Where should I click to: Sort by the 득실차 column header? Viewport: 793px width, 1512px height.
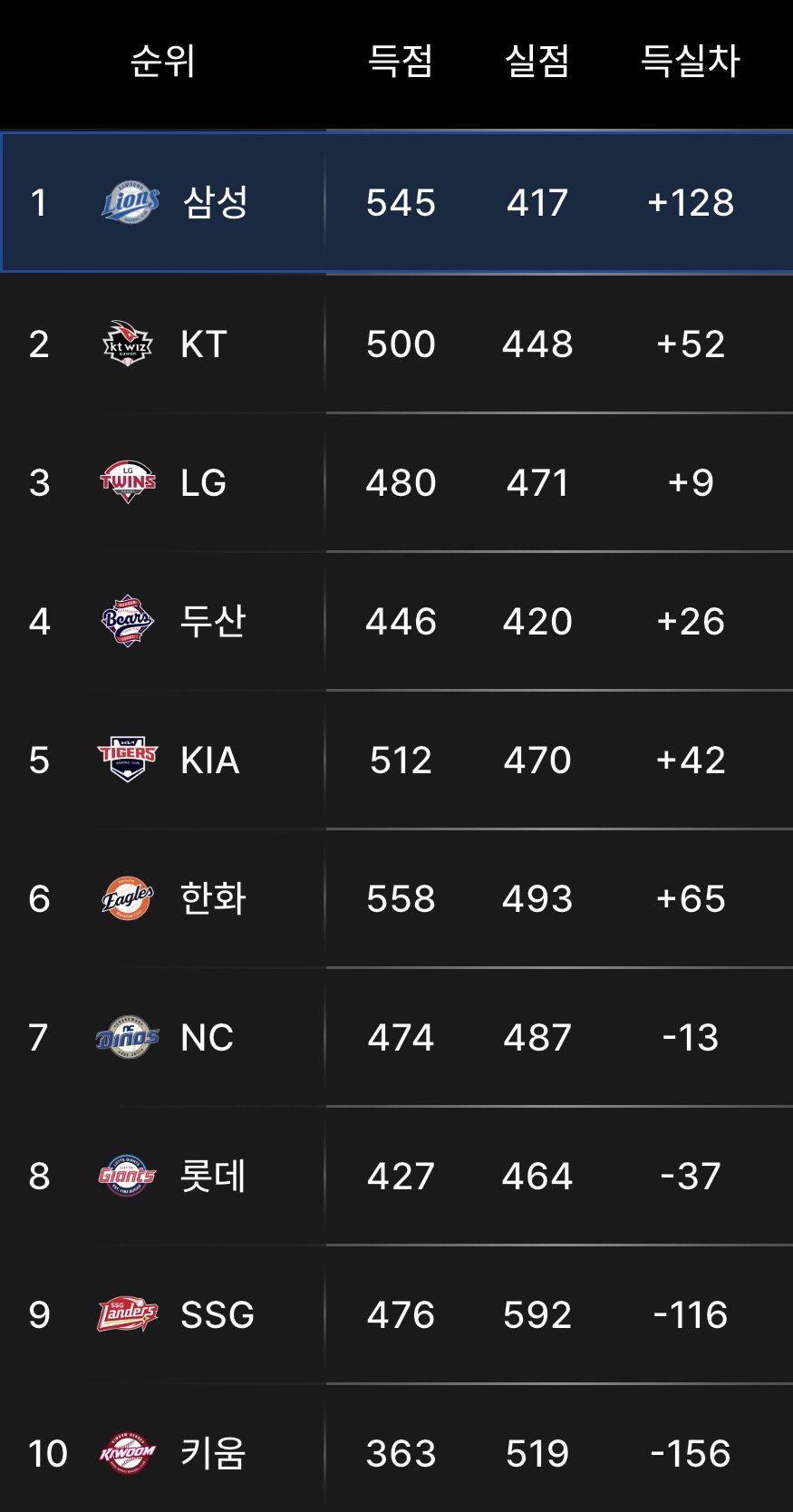point(691,62)
